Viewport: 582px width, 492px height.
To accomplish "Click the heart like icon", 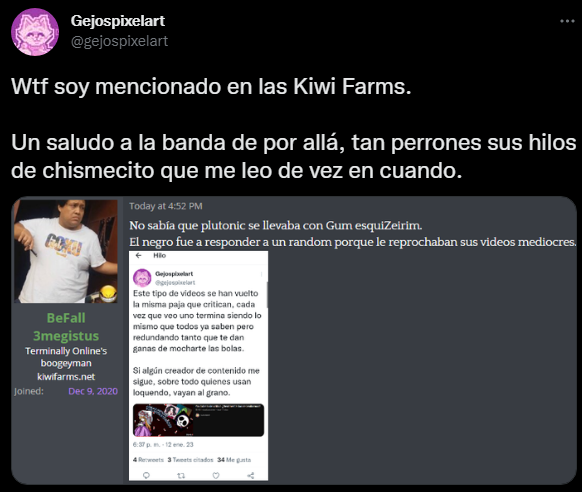I will pos(216,475).
